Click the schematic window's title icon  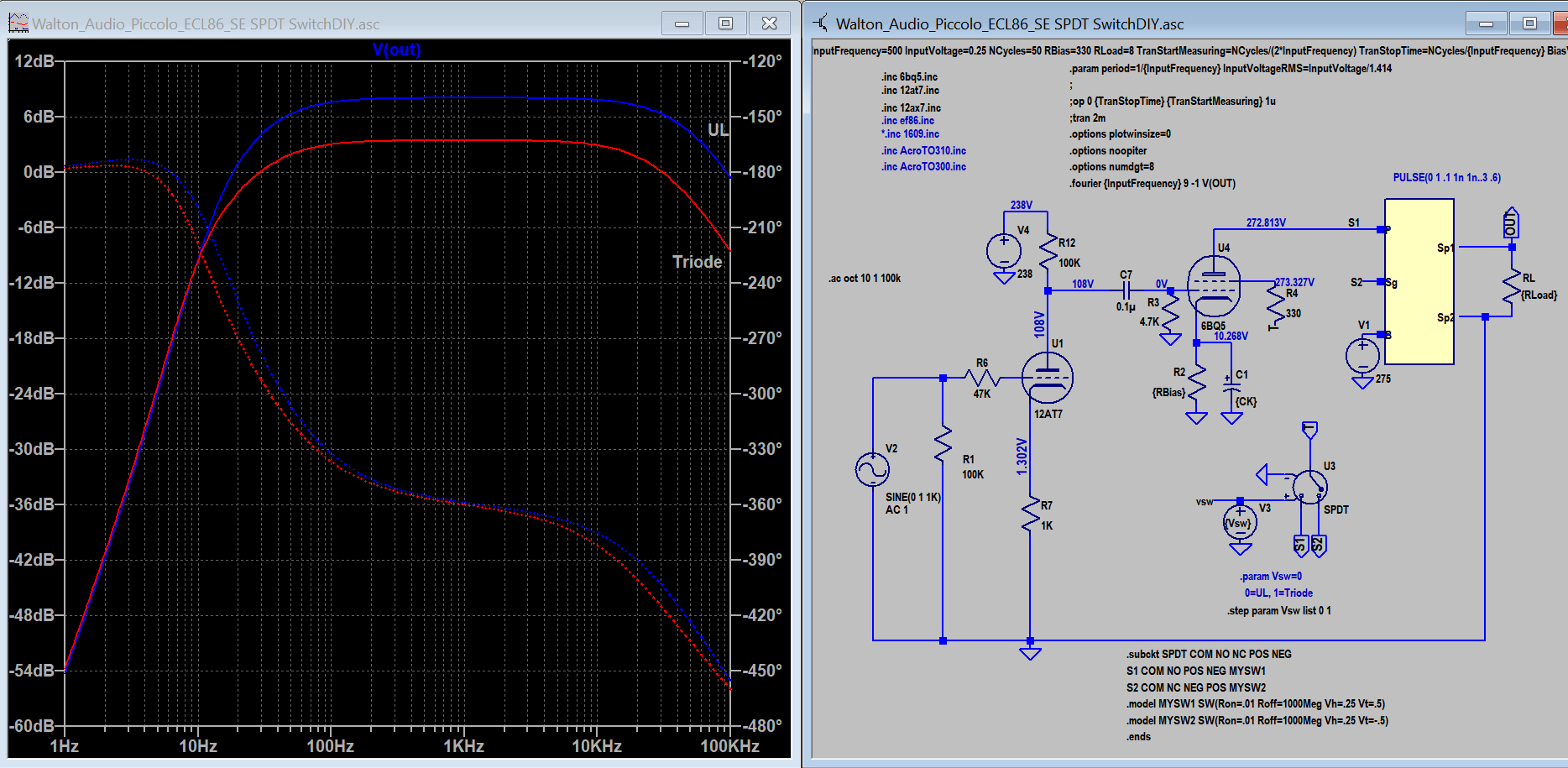(x=820, y=24)
